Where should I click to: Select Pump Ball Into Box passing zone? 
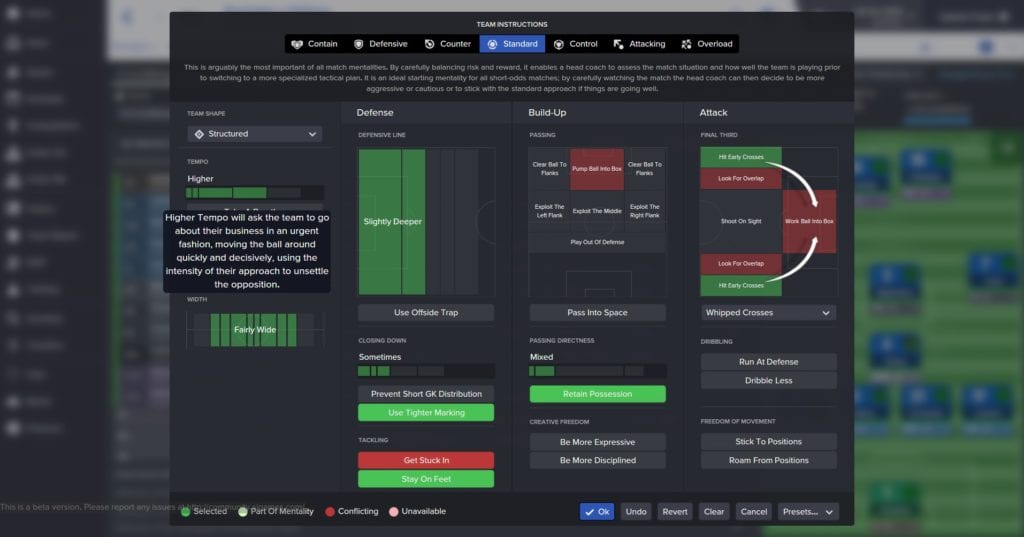click(x=597, y=169)
